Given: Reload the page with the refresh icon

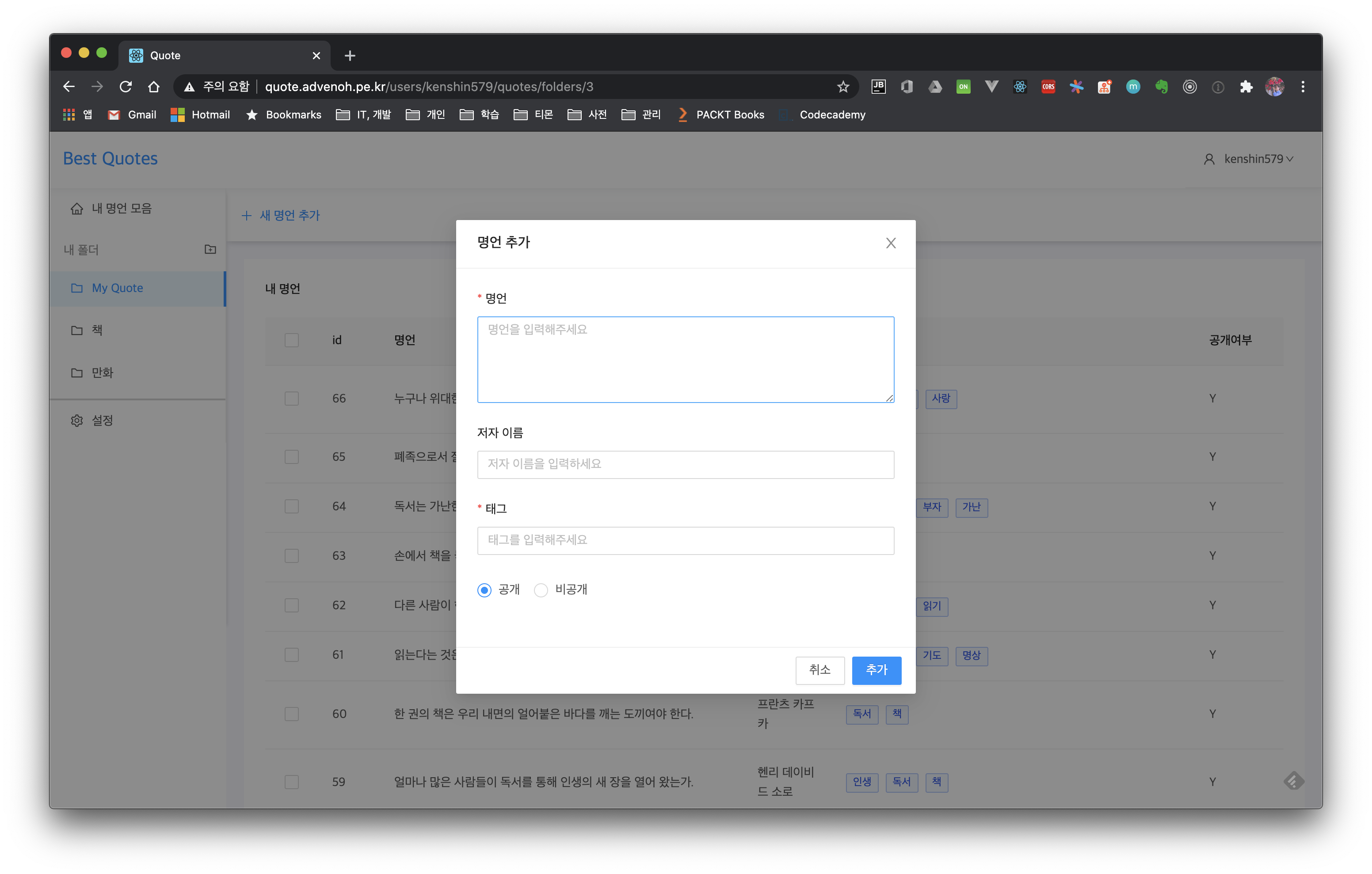Looking at the screenshot, I should click(126, 87).
